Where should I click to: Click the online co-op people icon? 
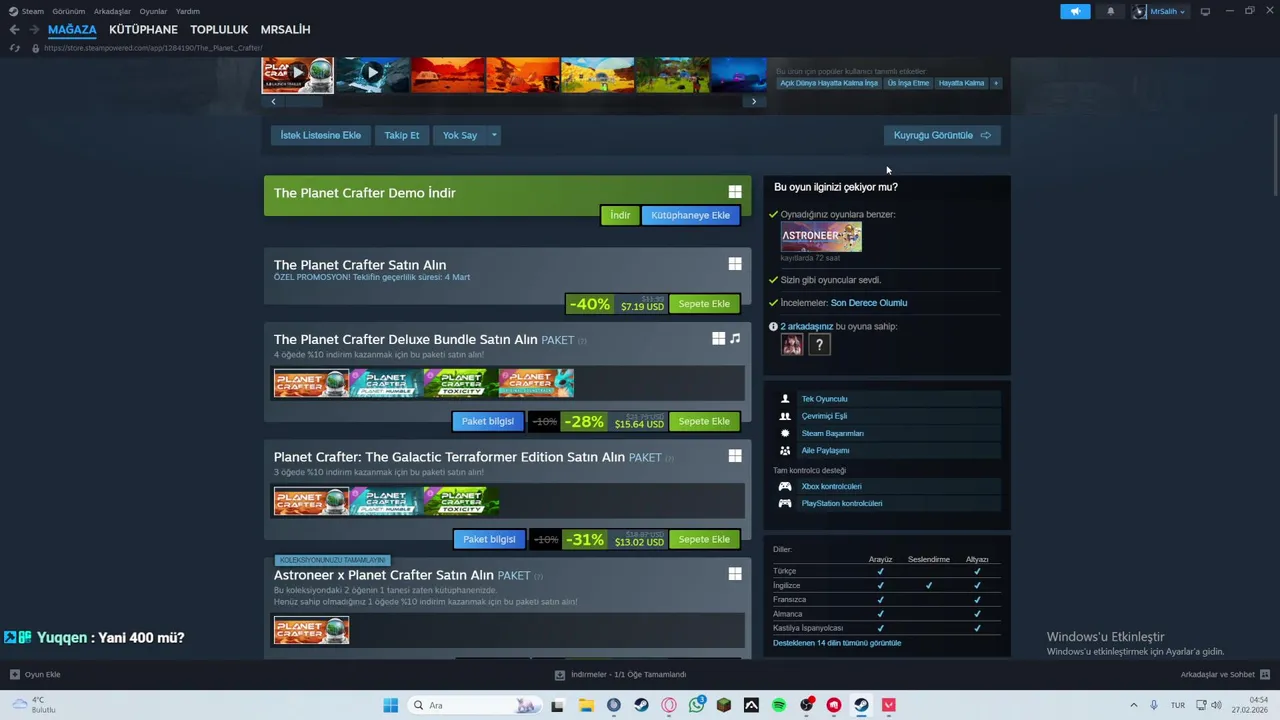tap(785, 416)
